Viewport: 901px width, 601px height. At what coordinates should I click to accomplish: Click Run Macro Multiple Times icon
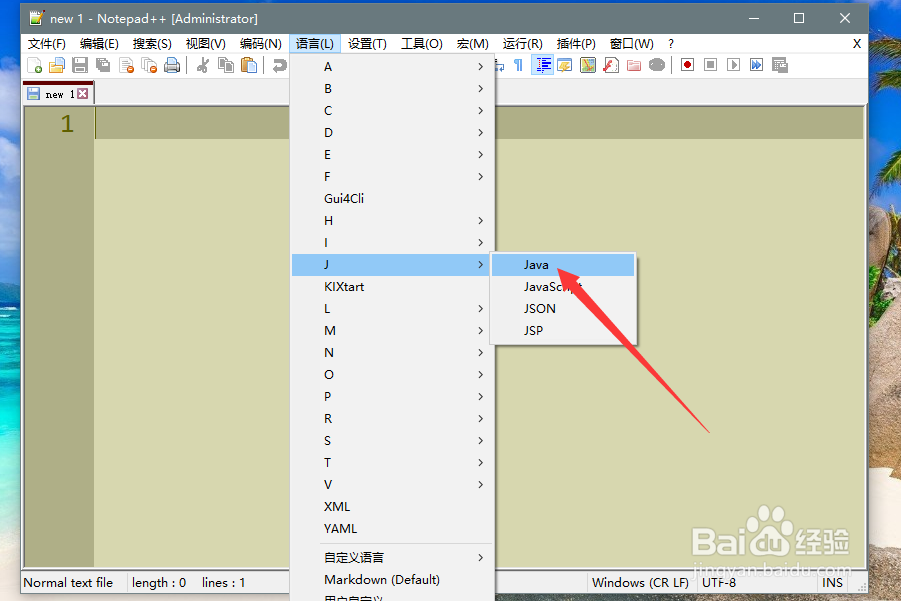(756, 65)
